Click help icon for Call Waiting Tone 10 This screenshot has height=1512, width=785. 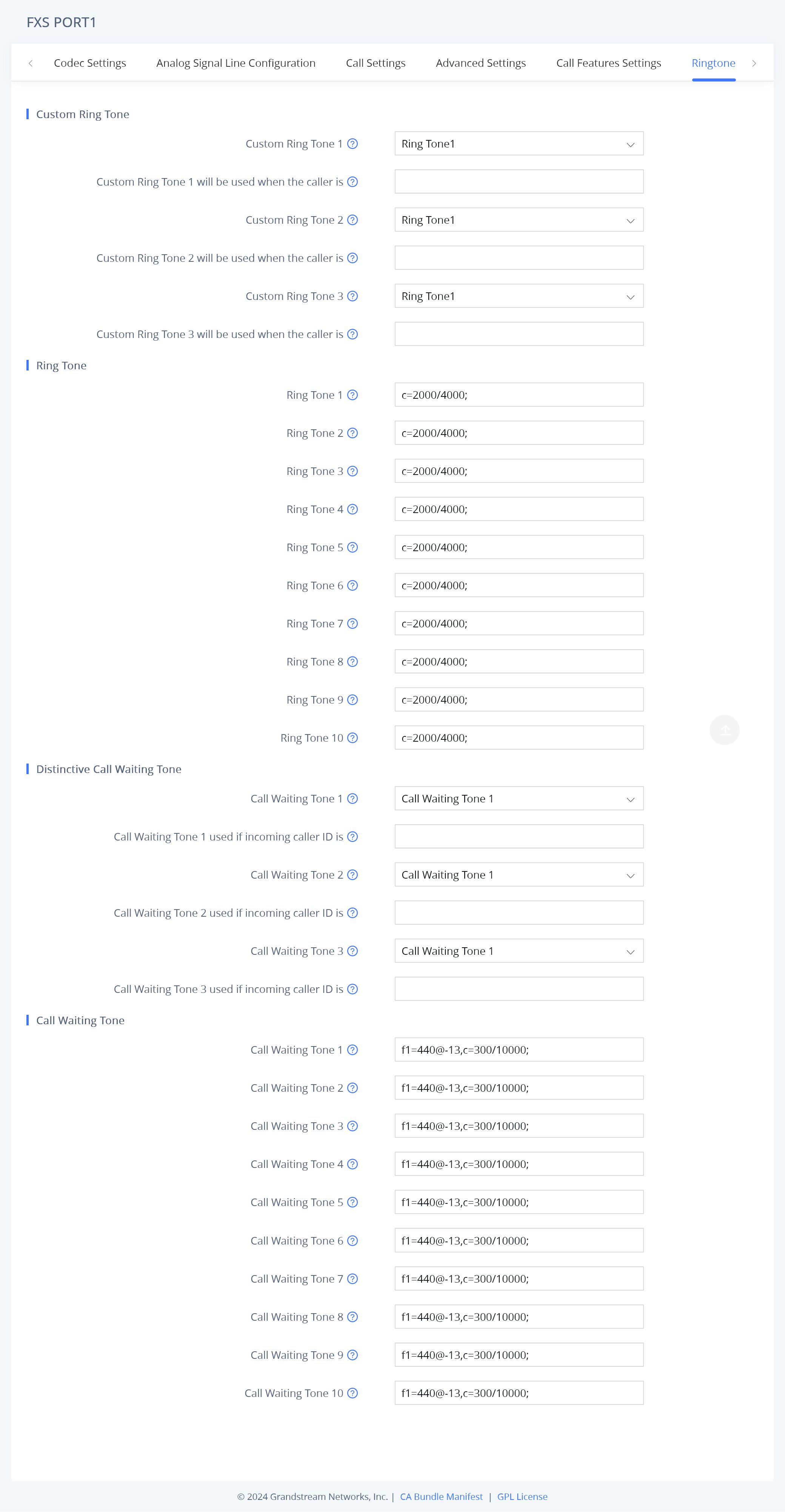[352, 1393]
